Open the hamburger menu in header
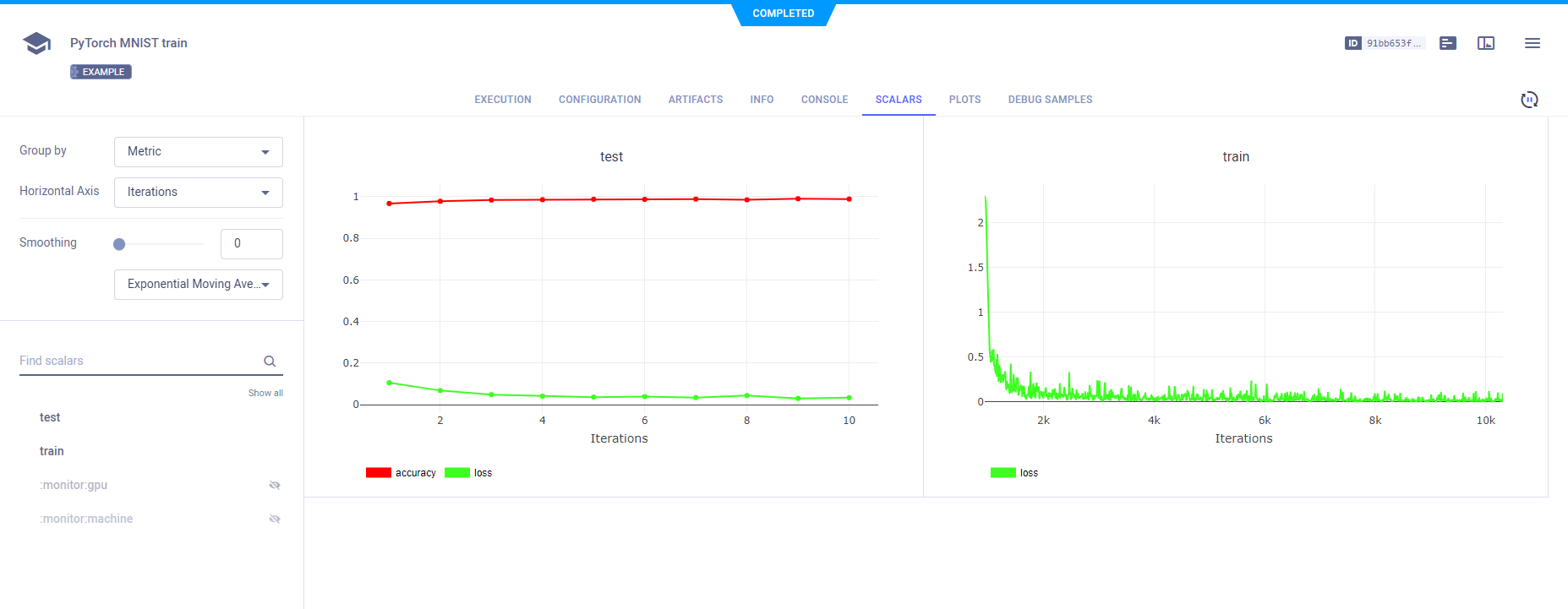The width and height of the screenshot is (1568, 609). (x=1532, y=43)
